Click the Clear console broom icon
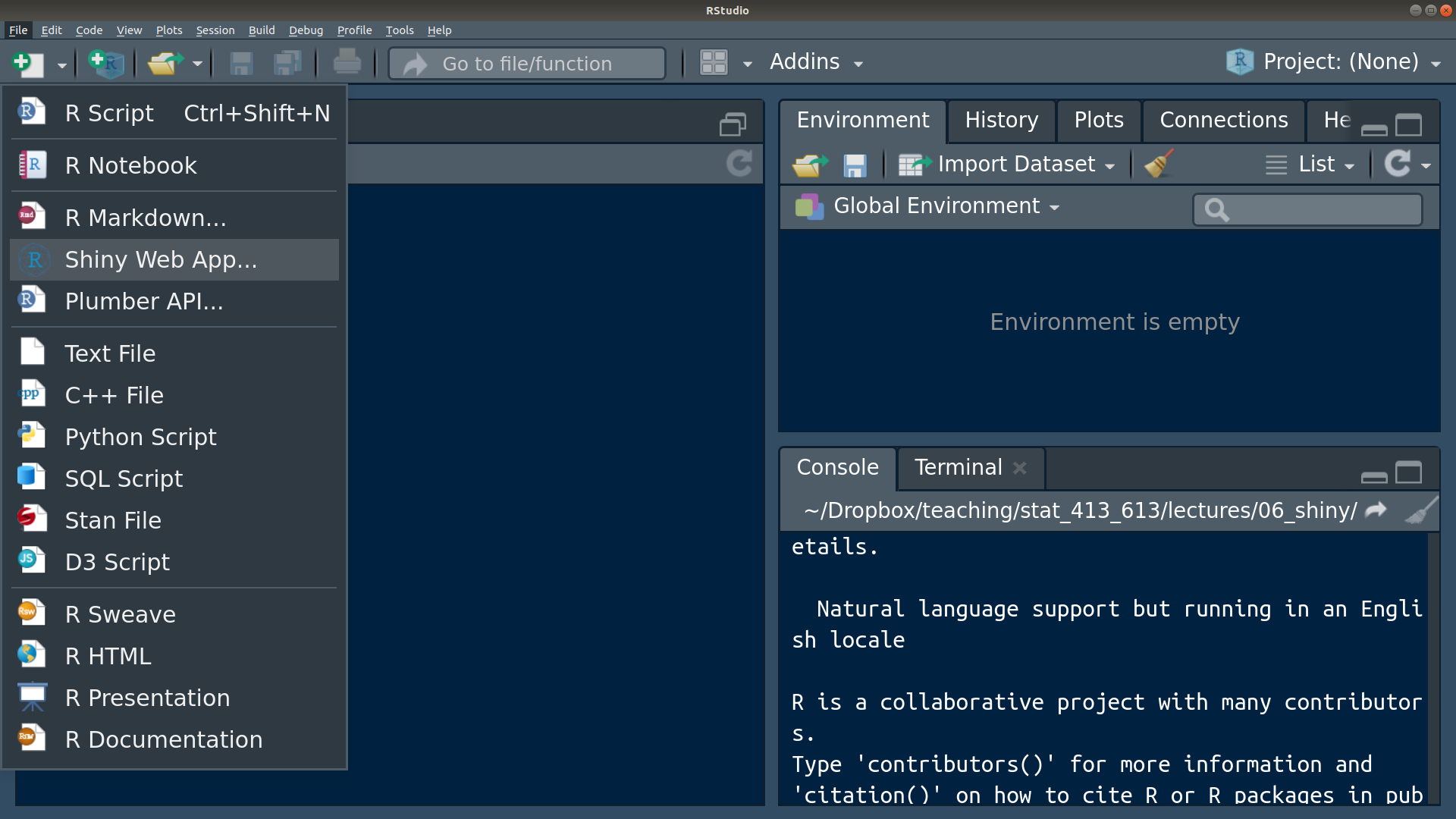Viewport: 1456px width, 819px height. [x=1421, y=510]
